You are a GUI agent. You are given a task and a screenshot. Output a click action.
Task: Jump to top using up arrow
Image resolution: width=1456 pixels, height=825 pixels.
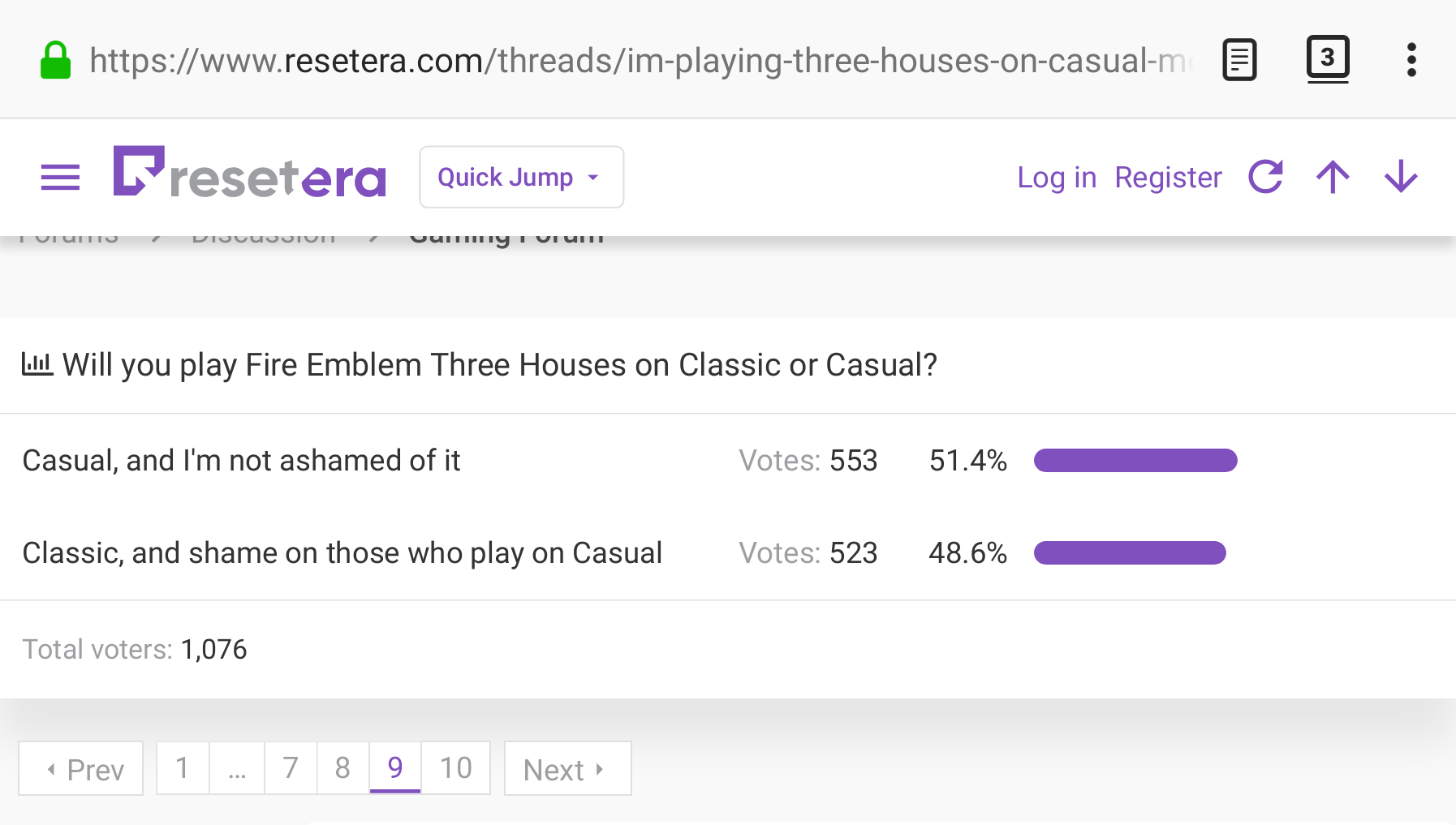[1333, 177]
